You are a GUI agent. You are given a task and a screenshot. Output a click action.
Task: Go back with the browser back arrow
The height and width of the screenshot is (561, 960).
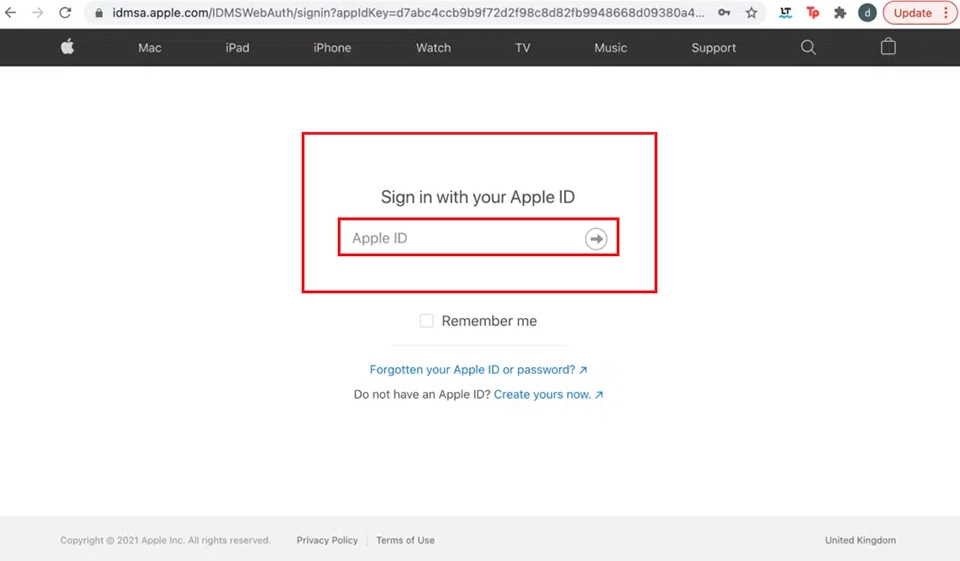pyautogui.click(x=10, y=12)
